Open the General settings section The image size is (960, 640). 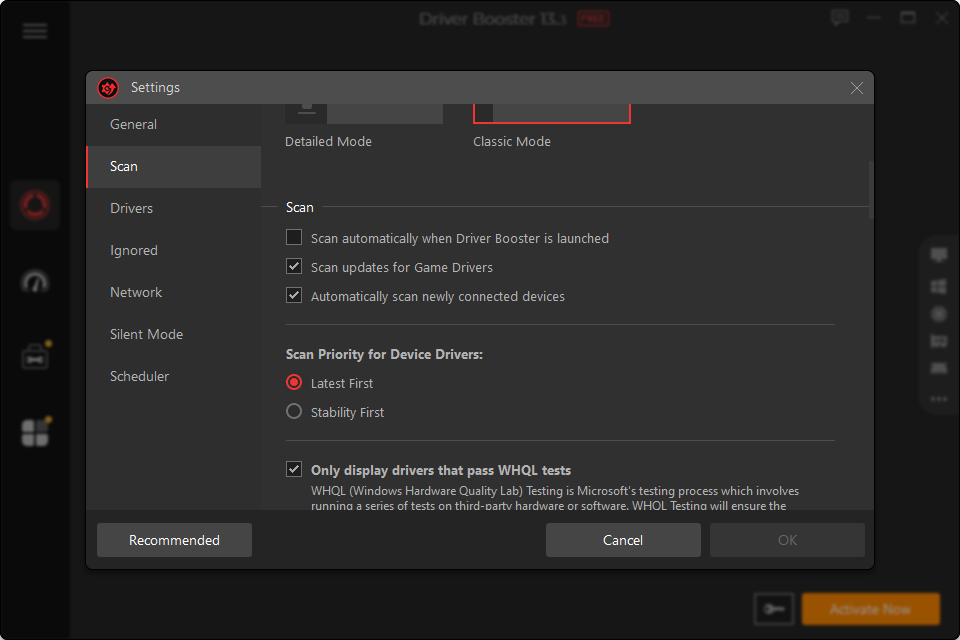tap(174, 124)
